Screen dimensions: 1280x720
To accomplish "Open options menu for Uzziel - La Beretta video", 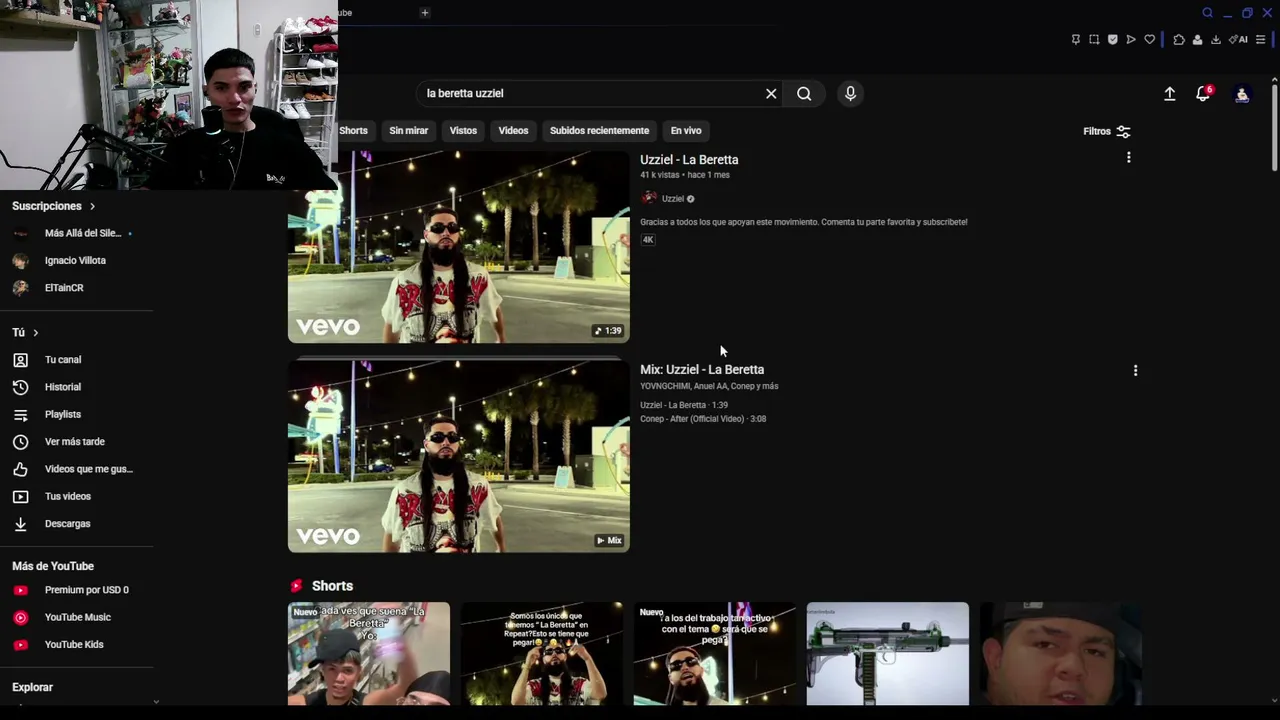I will coord(1129,158).
